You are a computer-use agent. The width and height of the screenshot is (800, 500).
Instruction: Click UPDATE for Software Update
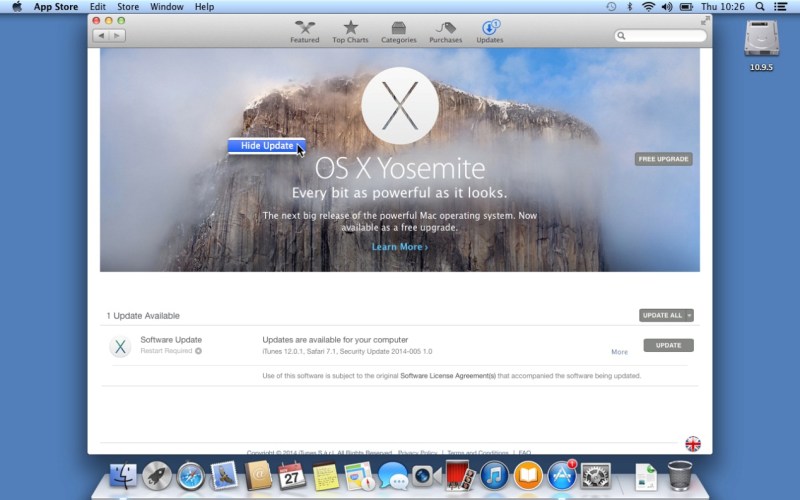pyautogui.click(x=668, y=345)
